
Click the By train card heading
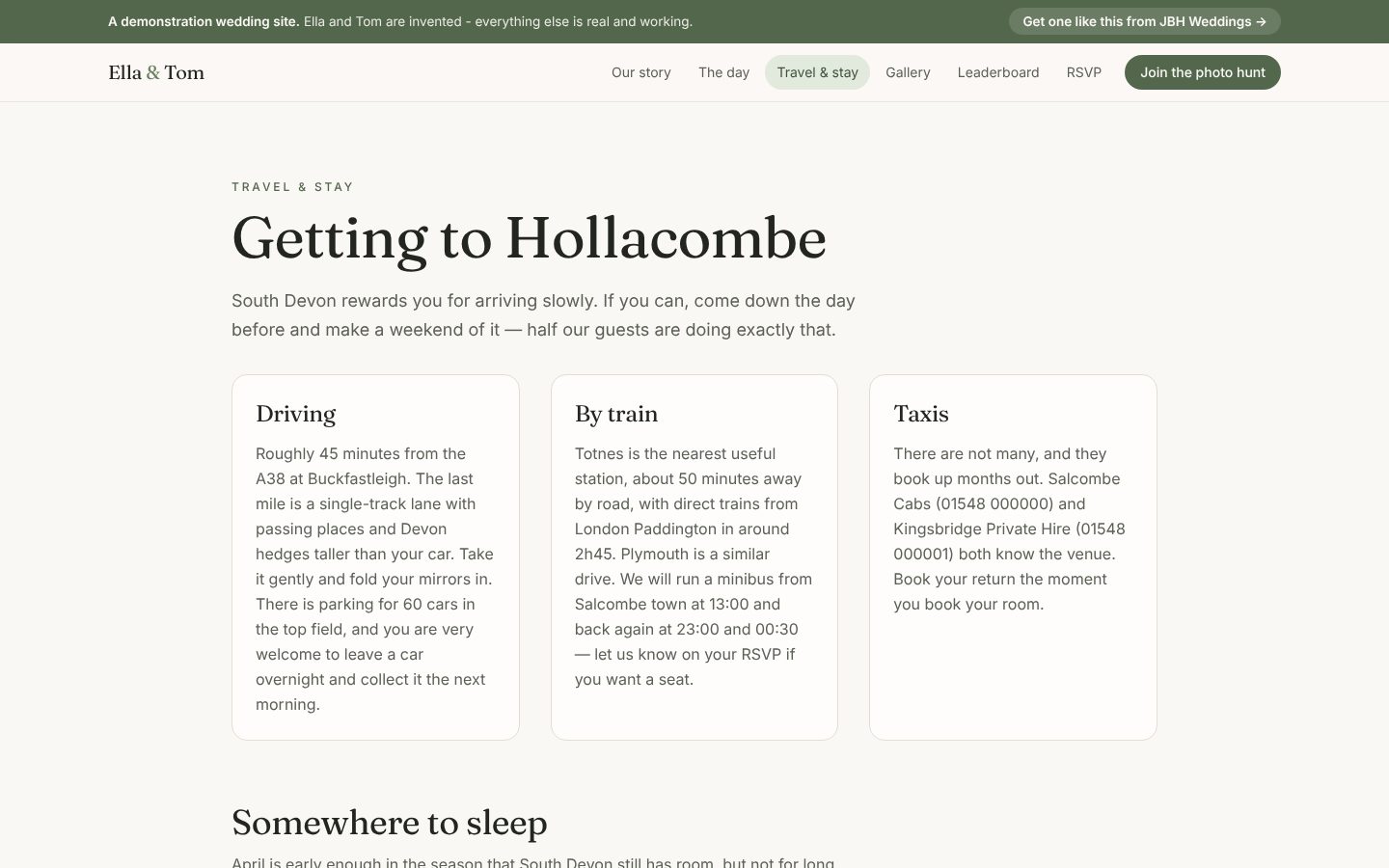pyautogui.click(x=616, y=414)
